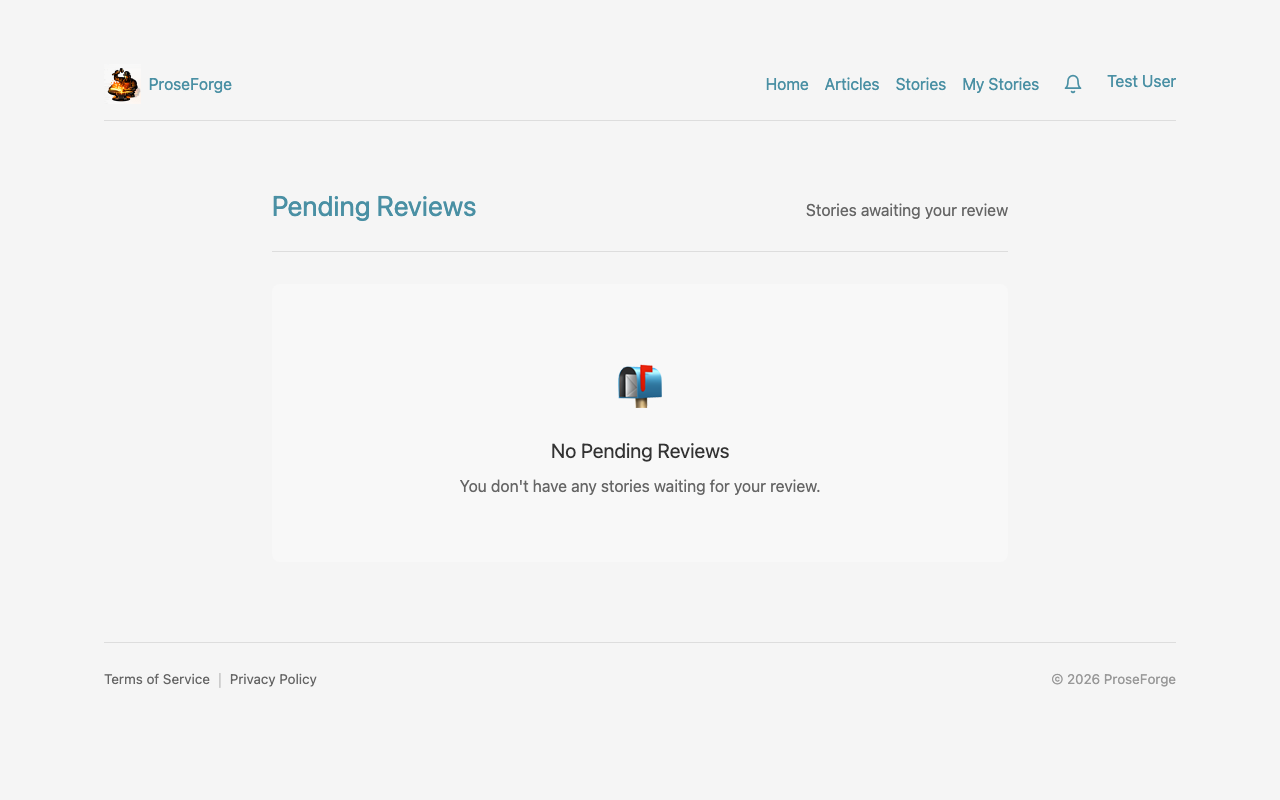The height and width of the screenshot is (800, 1280).
Task: Open the Terms of Service page
Action: (x=157, y=679)
